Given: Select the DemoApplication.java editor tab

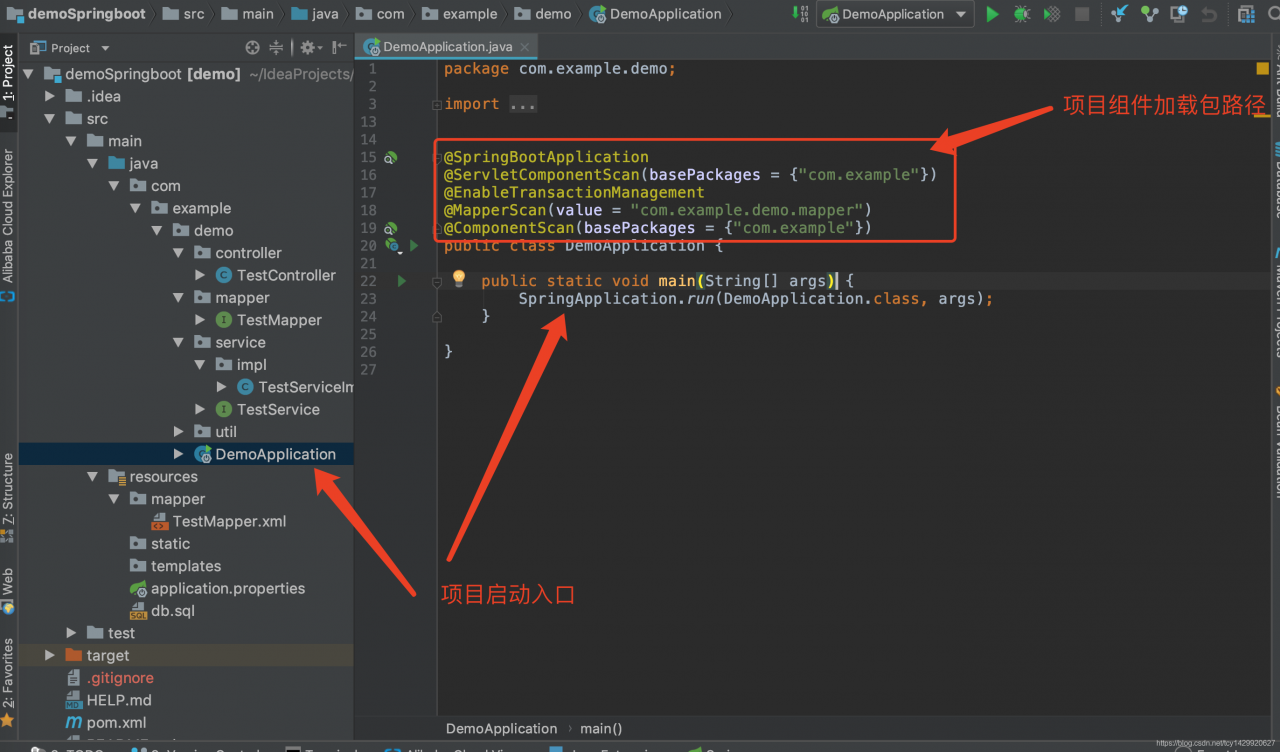Looking at the screenshot, I should (x=447, y=46).
